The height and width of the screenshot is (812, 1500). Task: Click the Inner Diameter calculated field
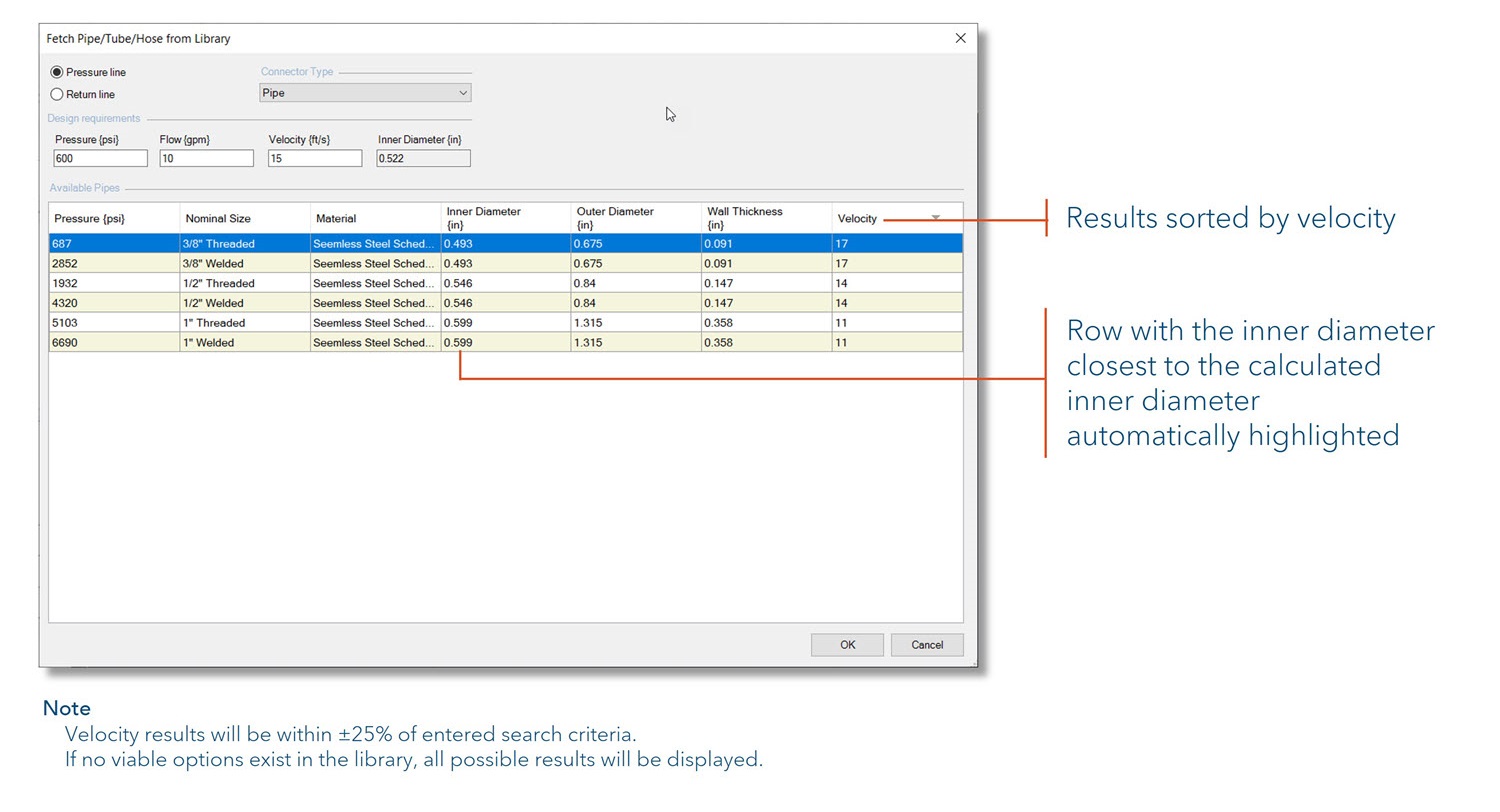coord(423,158)
